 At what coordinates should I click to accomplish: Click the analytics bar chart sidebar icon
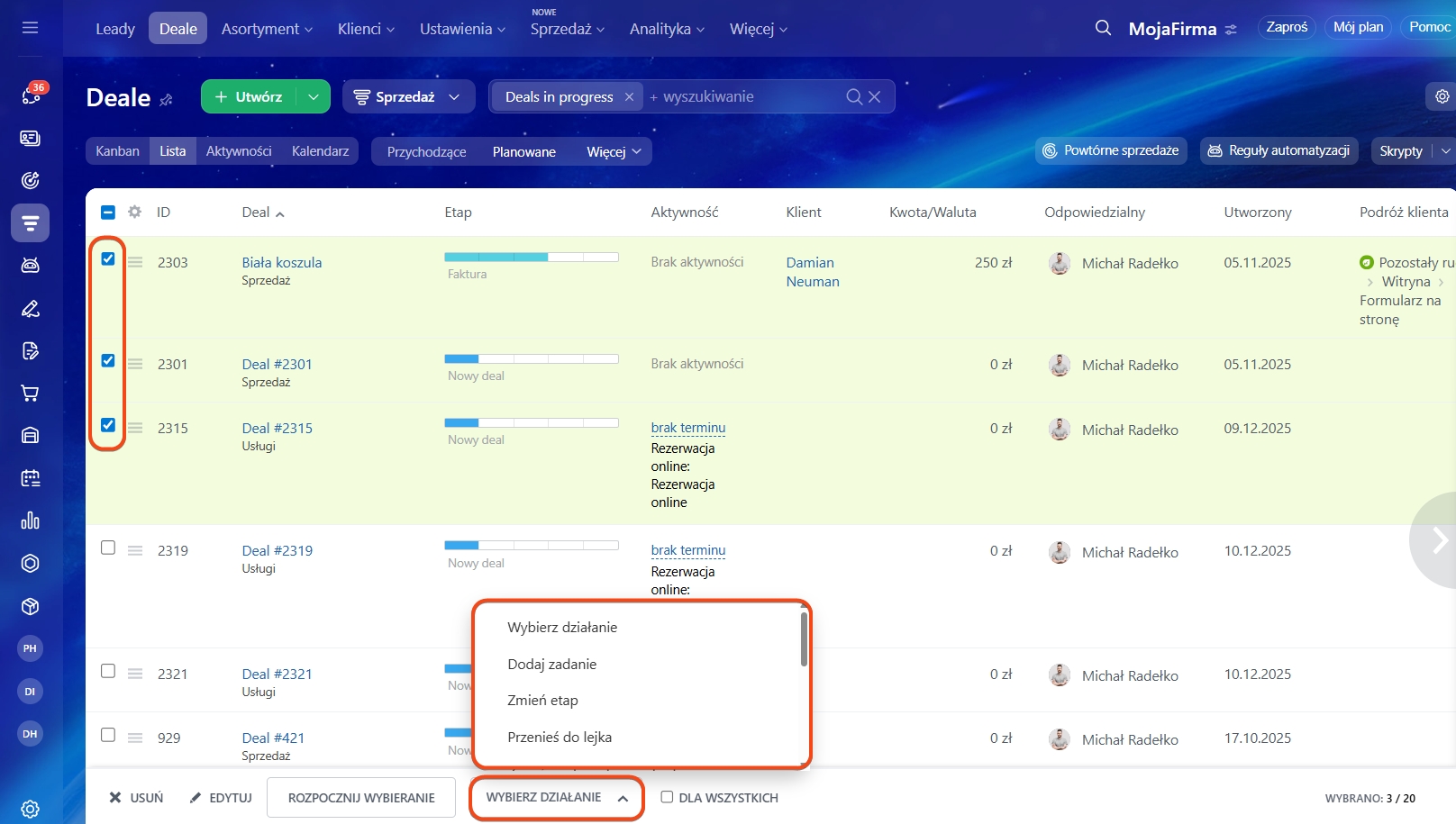(30, 521)
